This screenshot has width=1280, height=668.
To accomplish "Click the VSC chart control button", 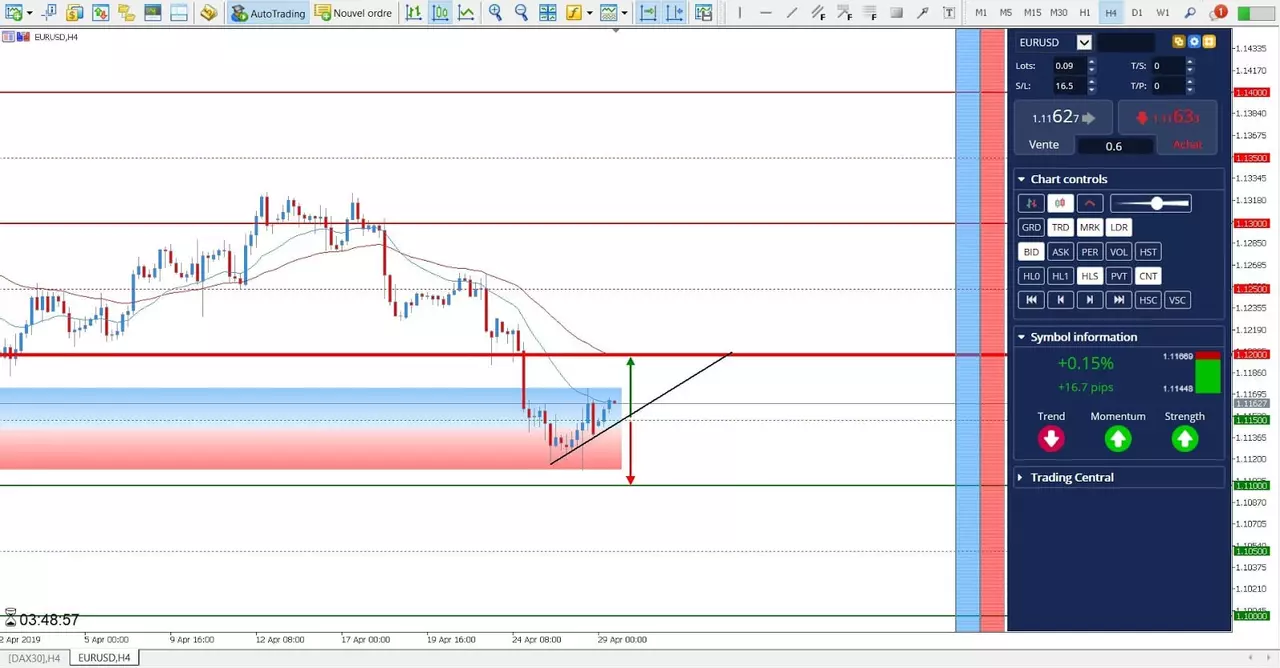I will (1177, 300).
